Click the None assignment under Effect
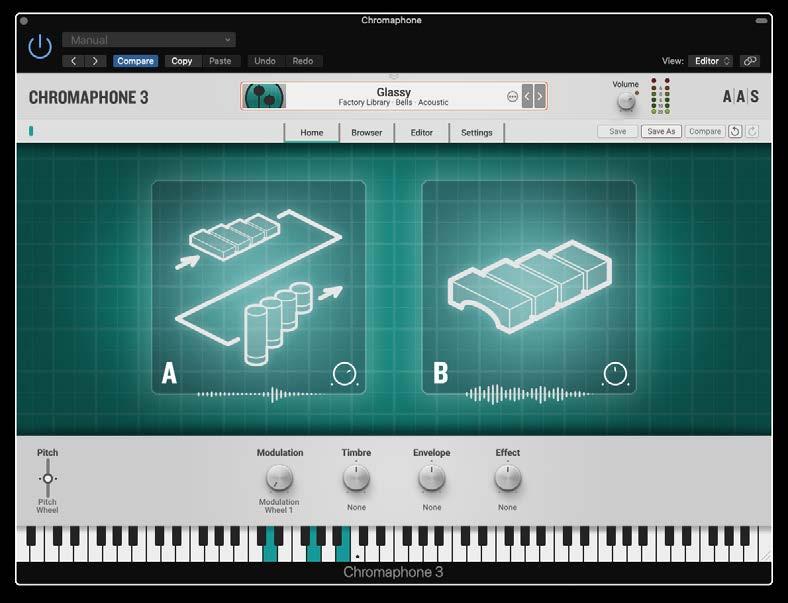Image resolution: width=788 pixels, height=603 pixels. [x=507, y=508]
